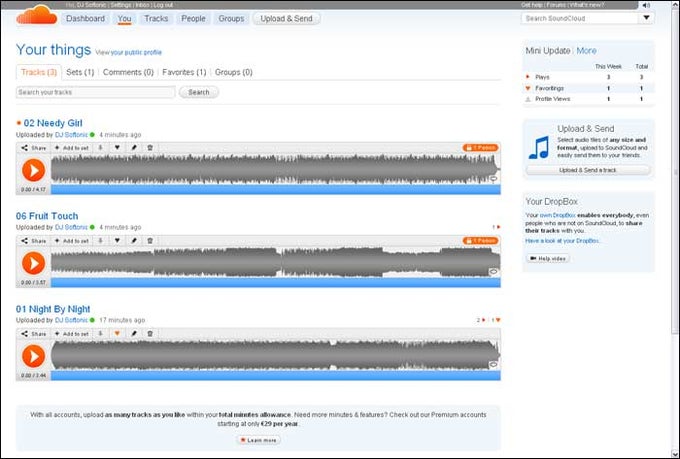The image size is (680, 459).
Task: Click Upload & Send a track button
Action: coord(588,170)
